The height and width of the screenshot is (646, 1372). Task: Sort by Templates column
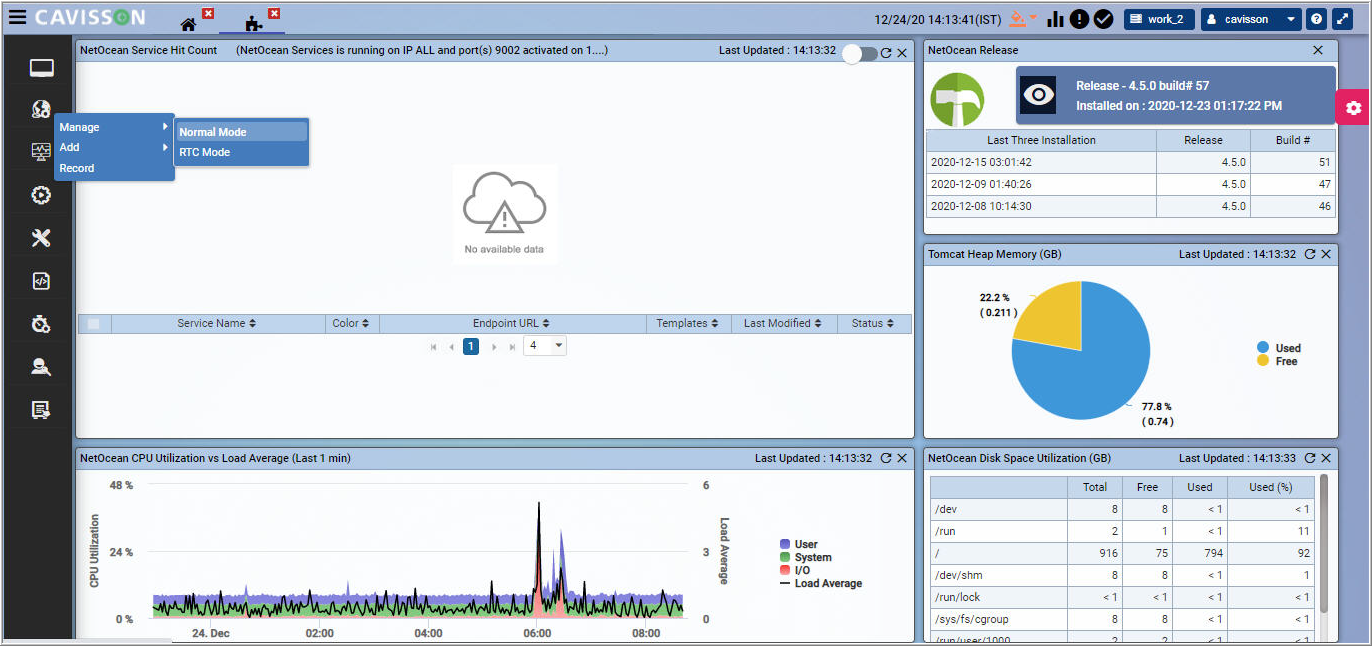688,323
